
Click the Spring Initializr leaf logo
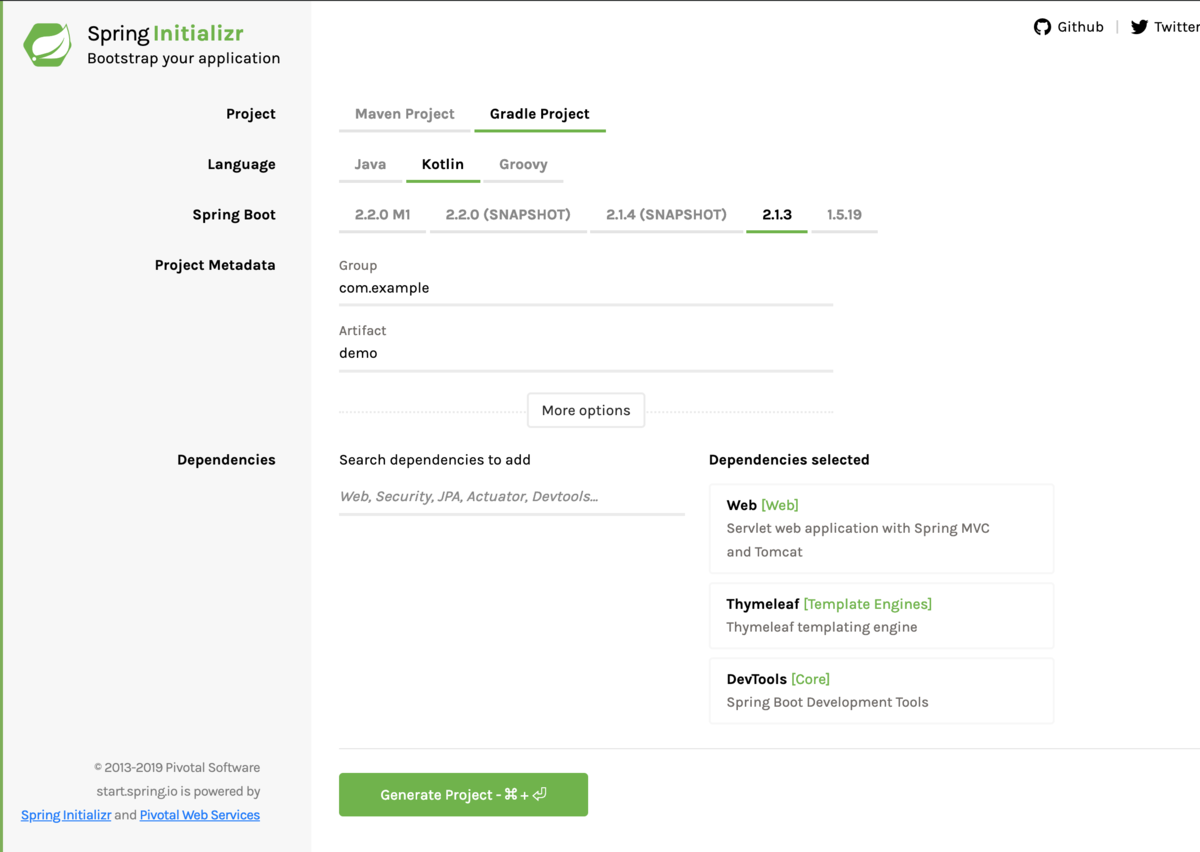pyautogui.click(x=48, y=45)
